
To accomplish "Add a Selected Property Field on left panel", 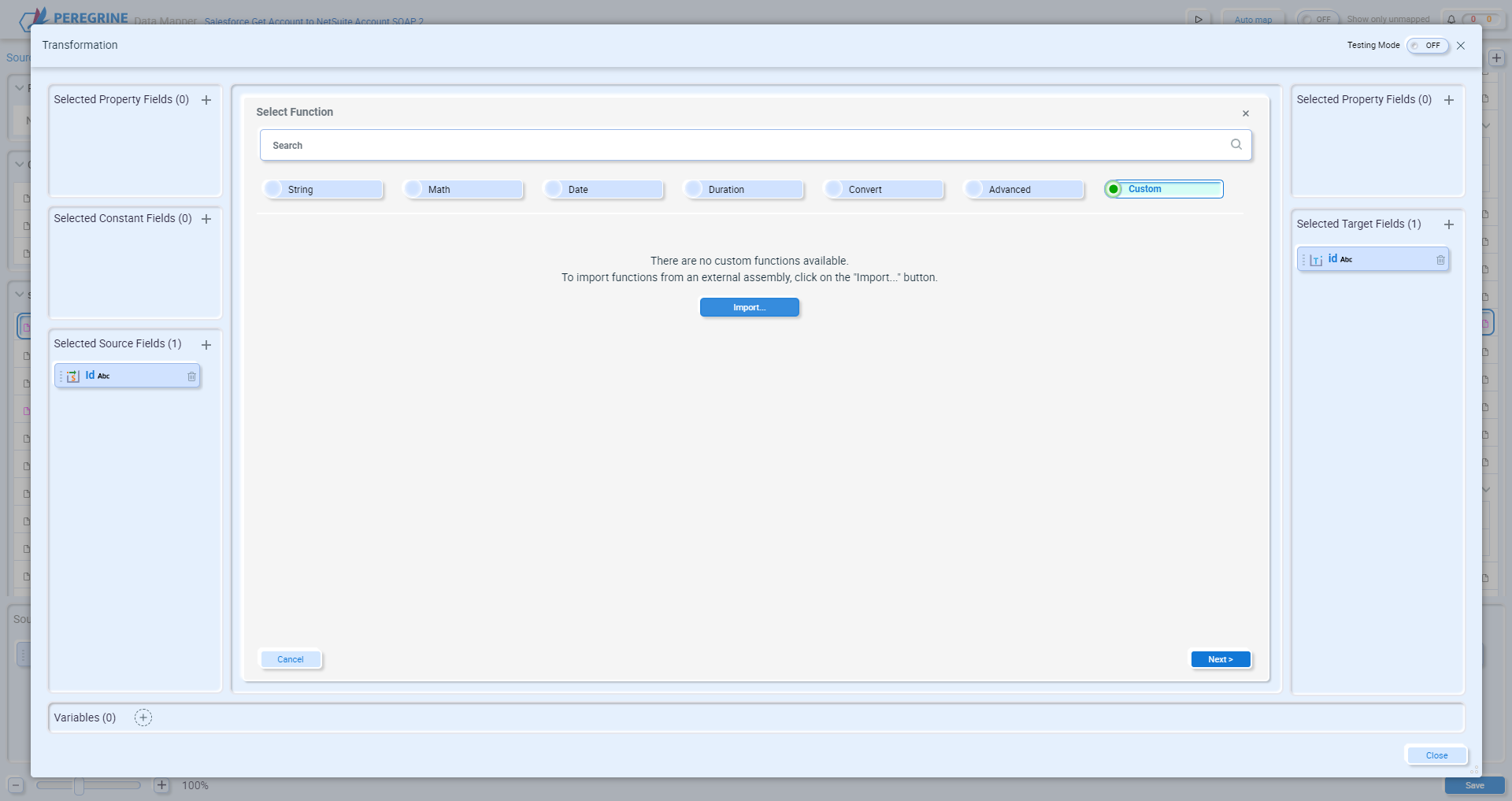I will (206, 100).
